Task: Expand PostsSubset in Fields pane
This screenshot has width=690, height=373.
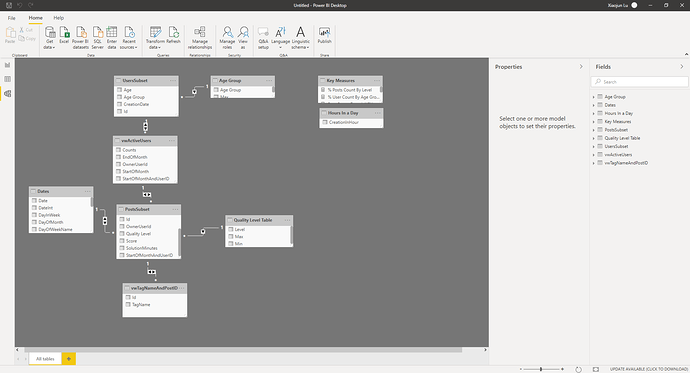Action: [x=594, y=130]
